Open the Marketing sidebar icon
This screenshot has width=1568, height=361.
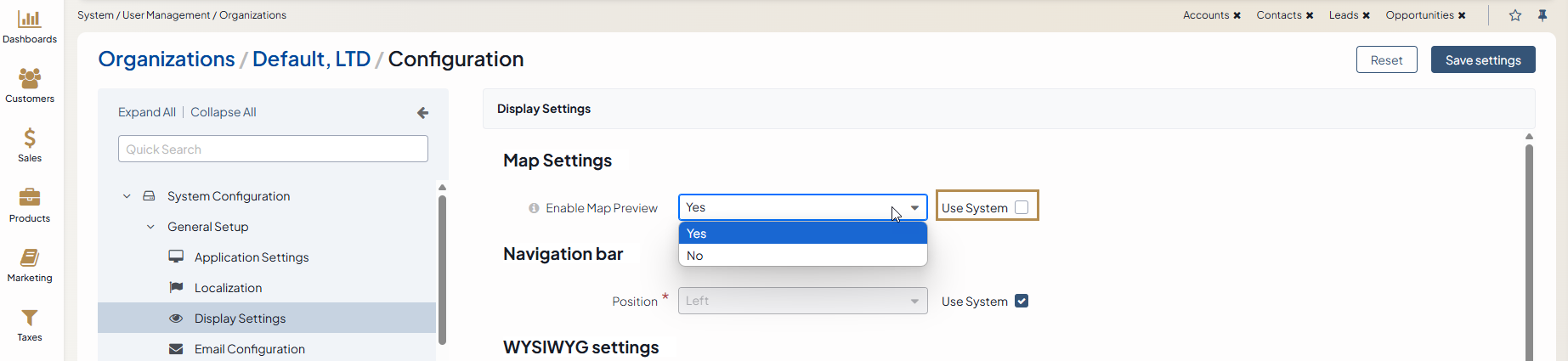pos(29,258)
